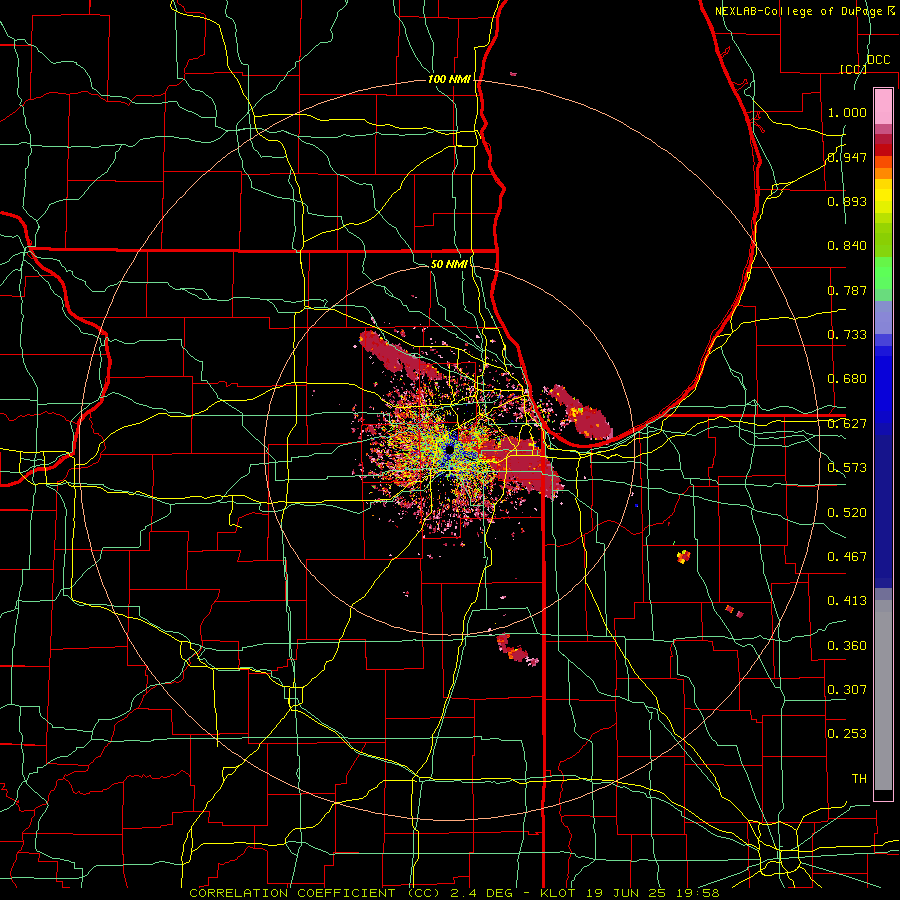The width and height of the screenshot is (900, 900).
Task: Click the 0.413 scale value
Action: (x=847, y=601)
